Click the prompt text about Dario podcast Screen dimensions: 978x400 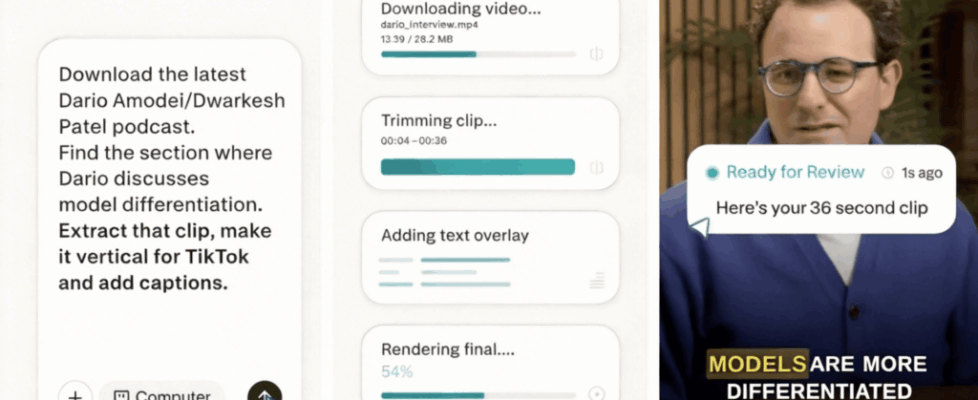coord(172,178)
